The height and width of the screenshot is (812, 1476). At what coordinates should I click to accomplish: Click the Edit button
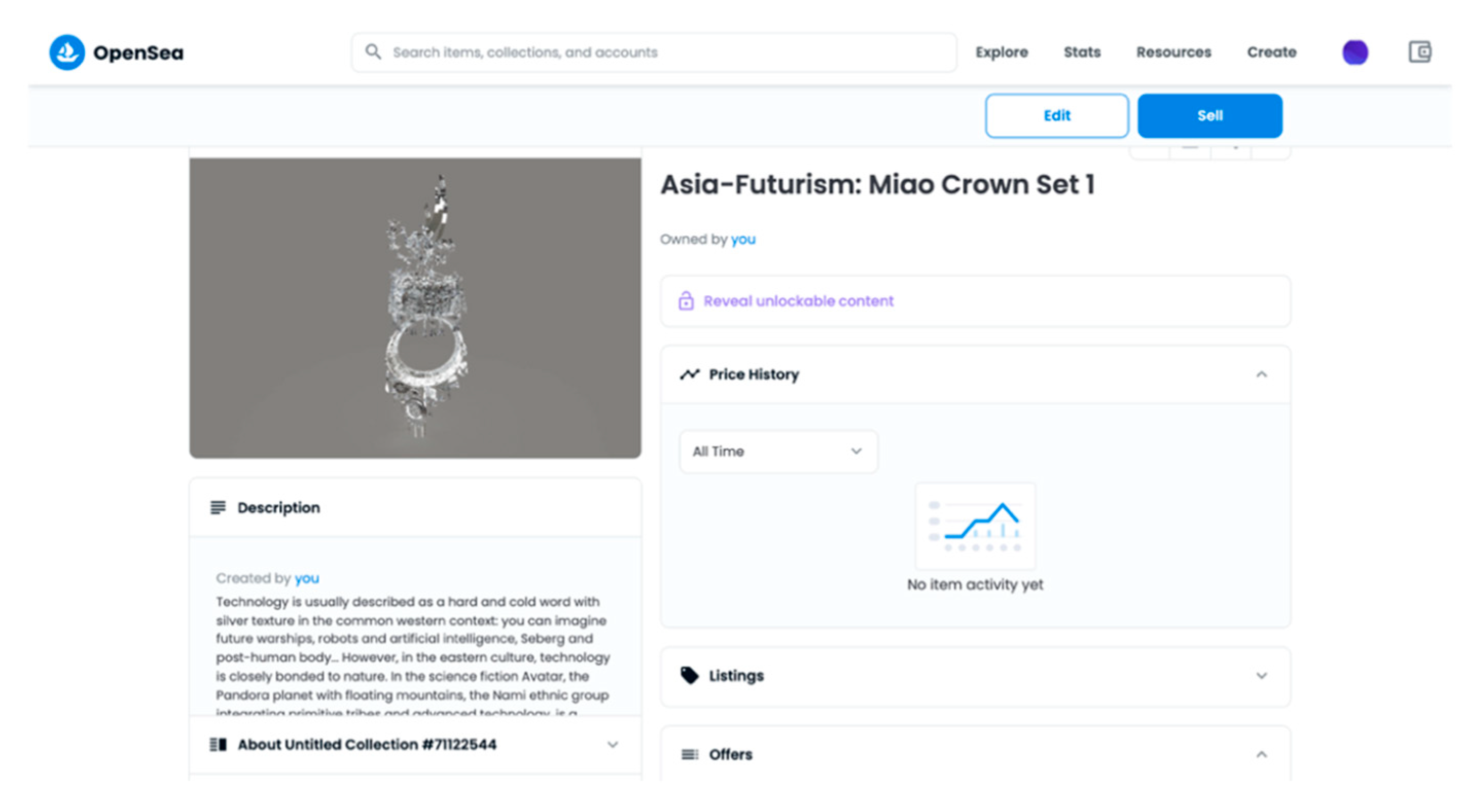click(1056, 116)
